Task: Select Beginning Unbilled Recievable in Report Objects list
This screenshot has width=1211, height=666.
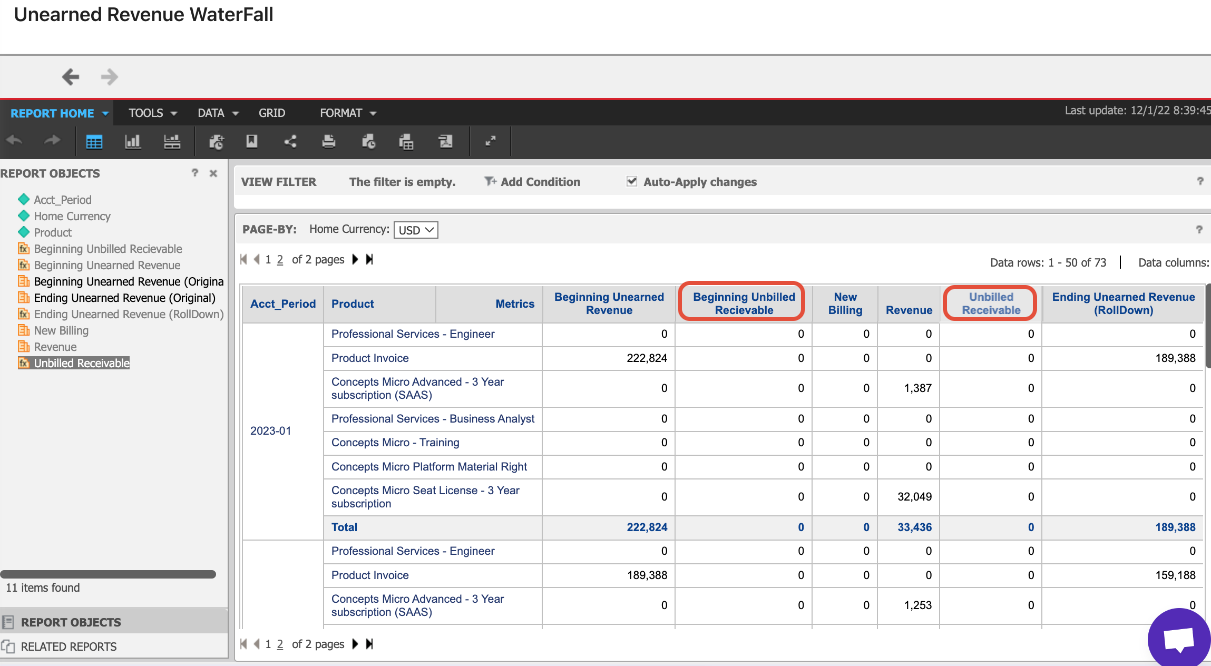Action: (x=108, y=249)
